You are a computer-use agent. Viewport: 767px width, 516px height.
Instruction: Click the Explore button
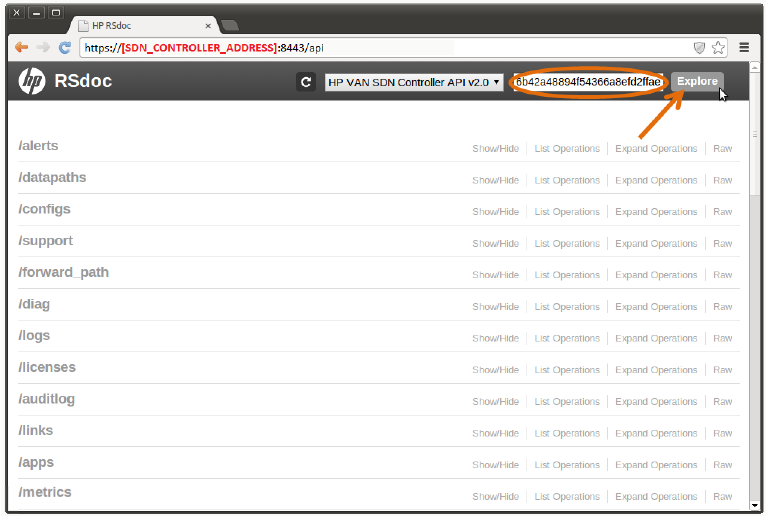tap(697, 81)
